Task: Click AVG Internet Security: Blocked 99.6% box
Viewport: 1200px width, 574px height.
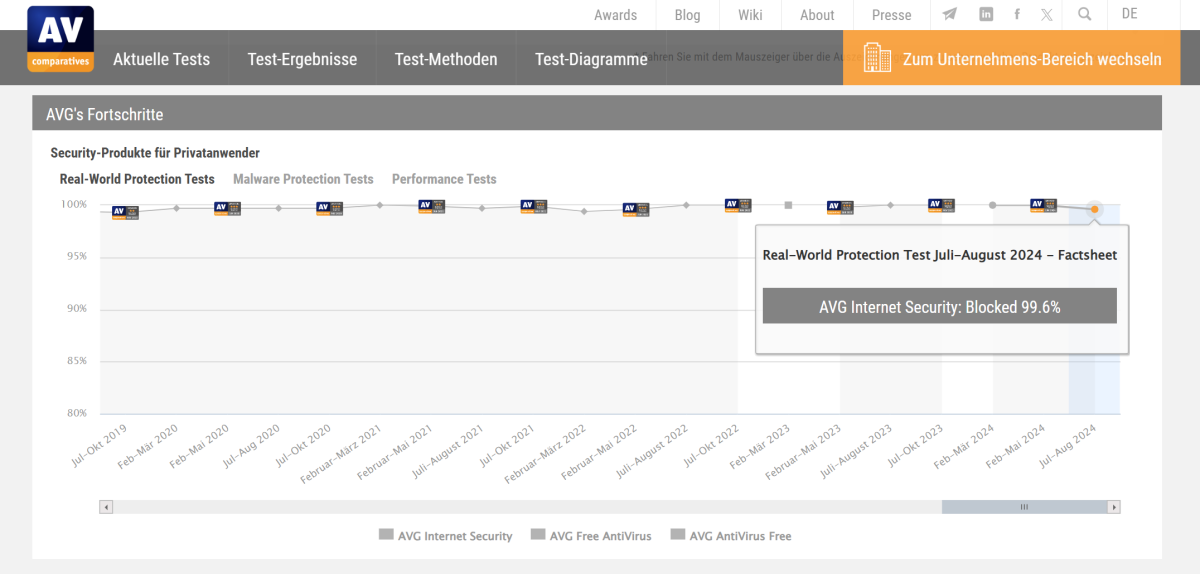Action: click(940, 307)
